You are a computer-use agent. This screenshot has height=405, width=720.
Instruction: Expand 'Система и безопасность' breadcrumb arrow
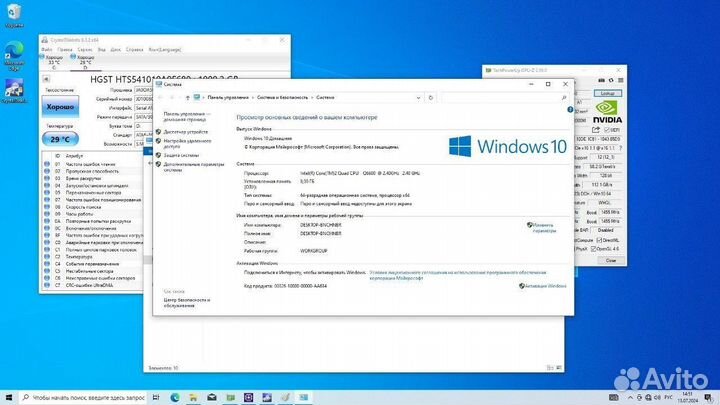tap(311, 98)
